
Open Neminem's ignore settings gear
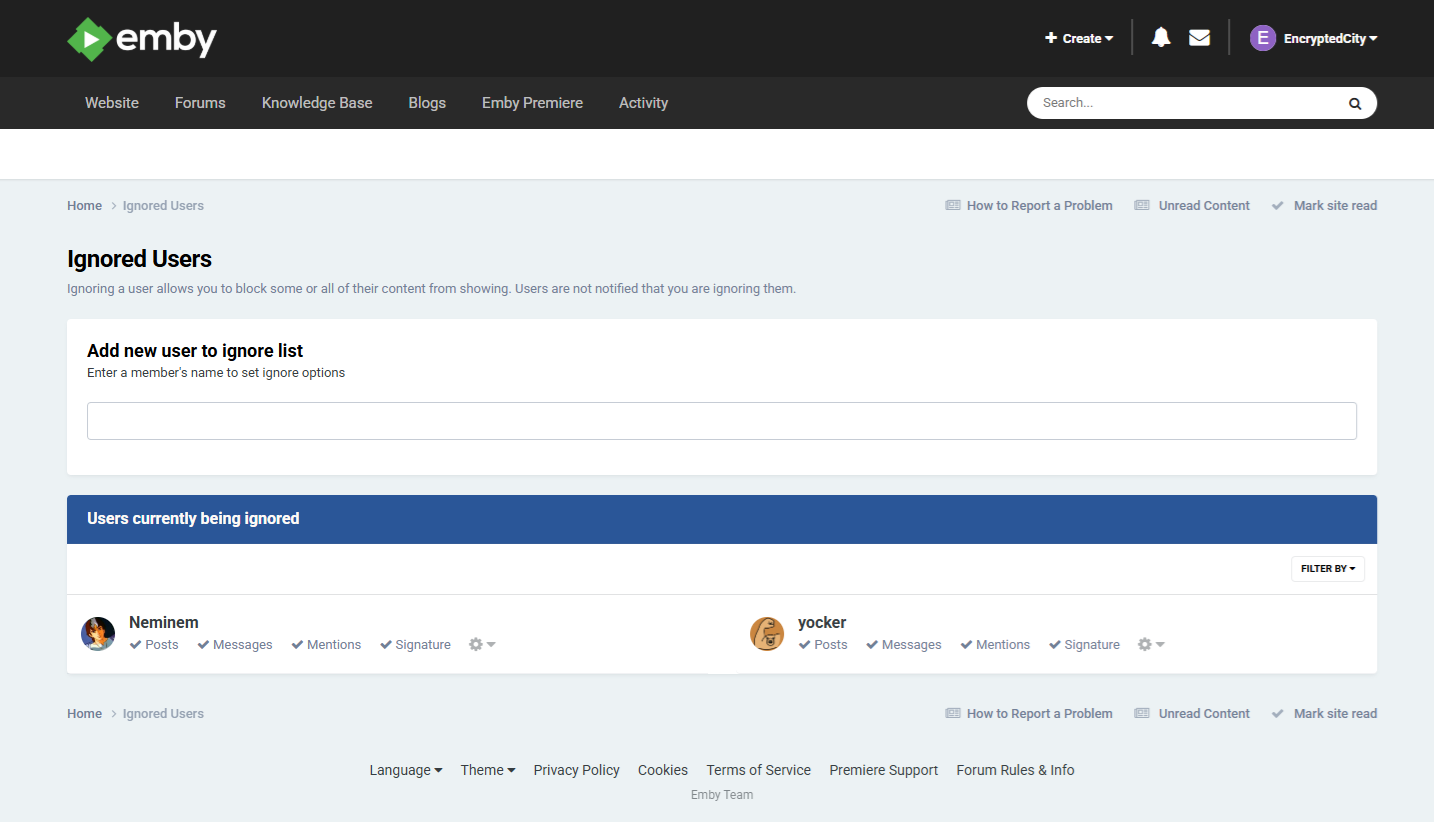[x=482, y=644]
